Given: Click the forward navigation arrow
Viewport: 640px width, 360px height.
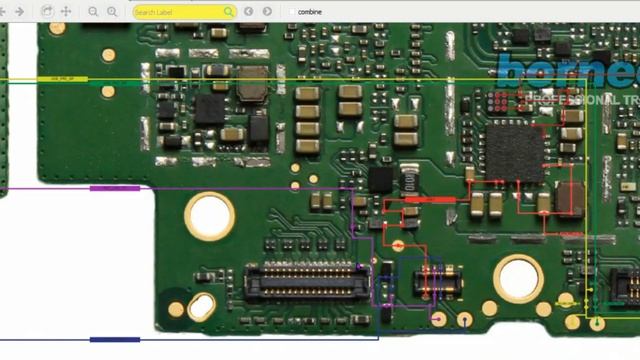Looking at the screenshot, I should [x=19, y=12].
